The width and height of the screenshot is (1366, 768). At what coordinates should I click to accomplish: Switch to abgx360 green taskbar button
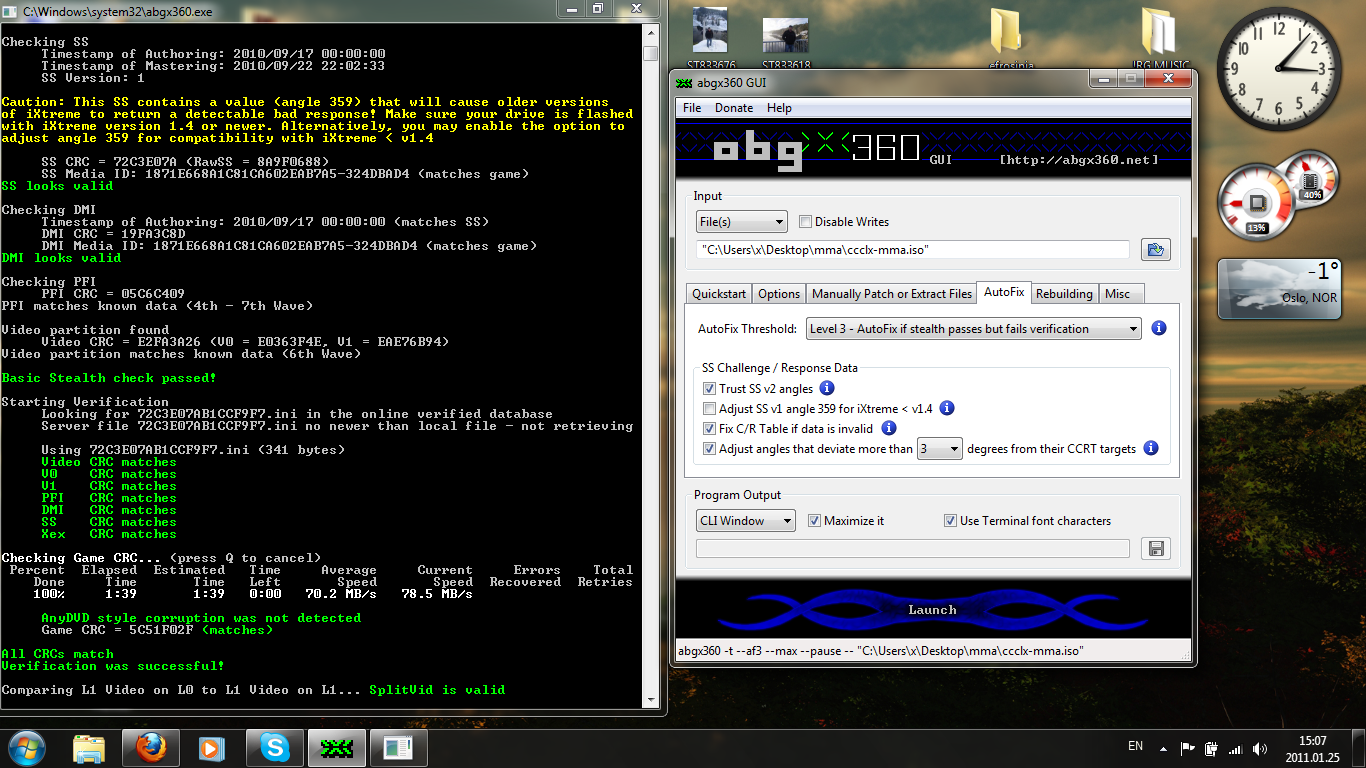coord(336,748)
